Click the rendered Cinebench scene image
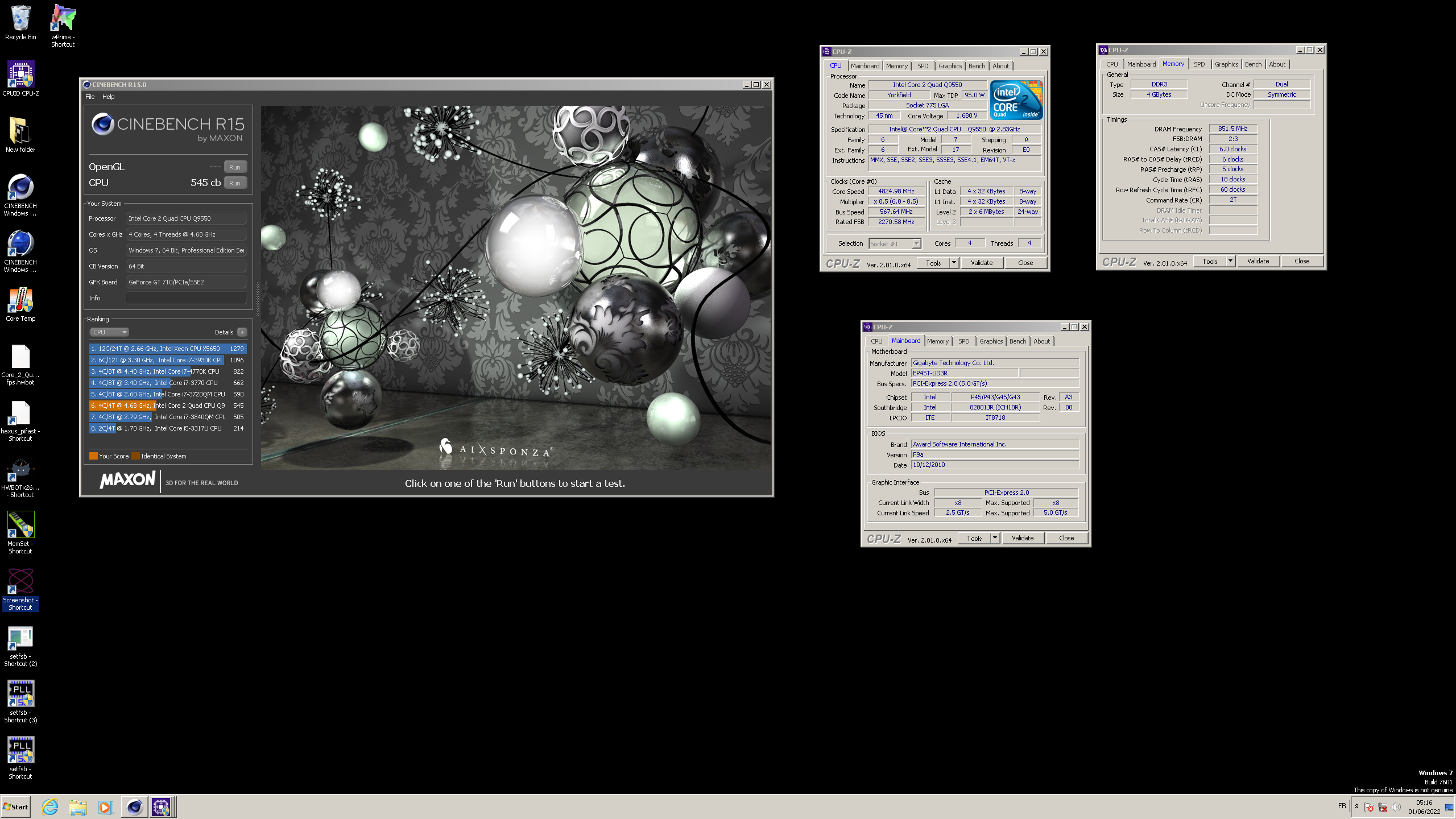Image resolution: width=1456 pixels, height=819 pixels. click(516, 288)
